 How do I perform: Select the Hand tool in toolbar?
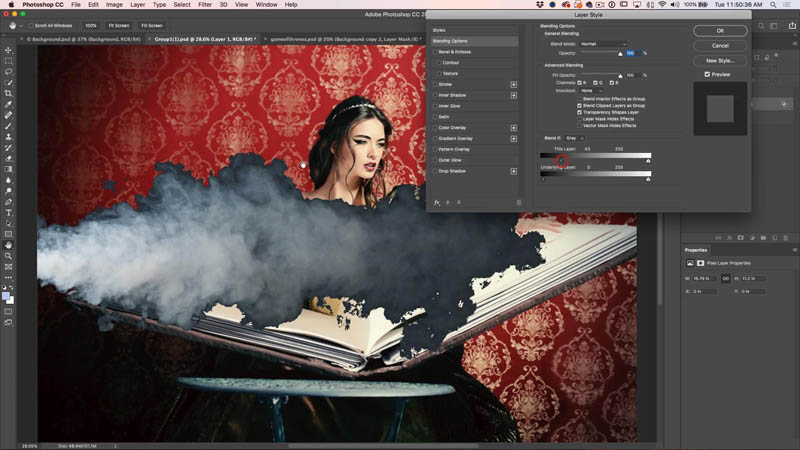coord(8,245)
